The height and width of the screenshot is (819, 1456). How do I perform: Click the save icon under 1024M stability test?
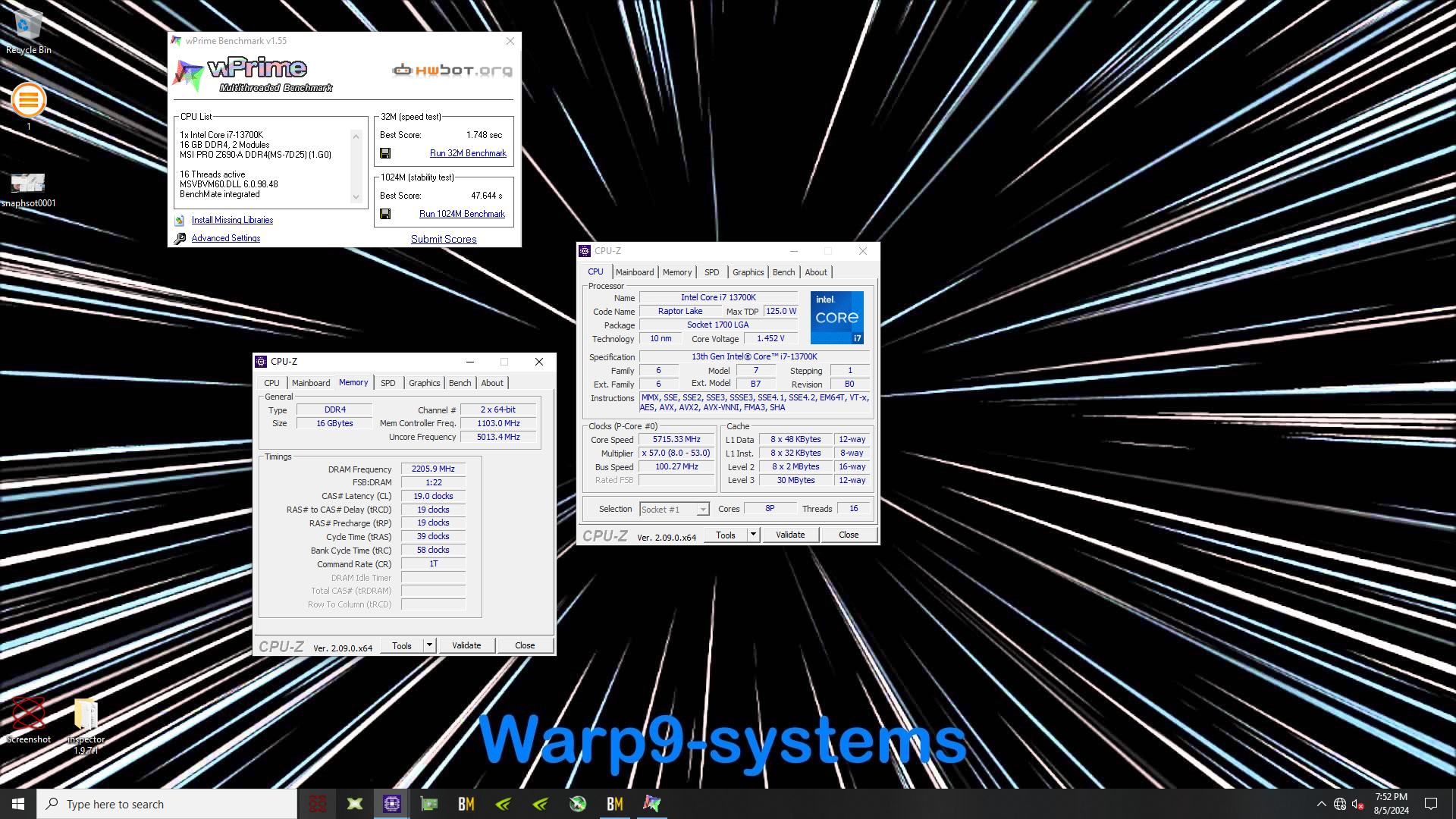(385, 214)
